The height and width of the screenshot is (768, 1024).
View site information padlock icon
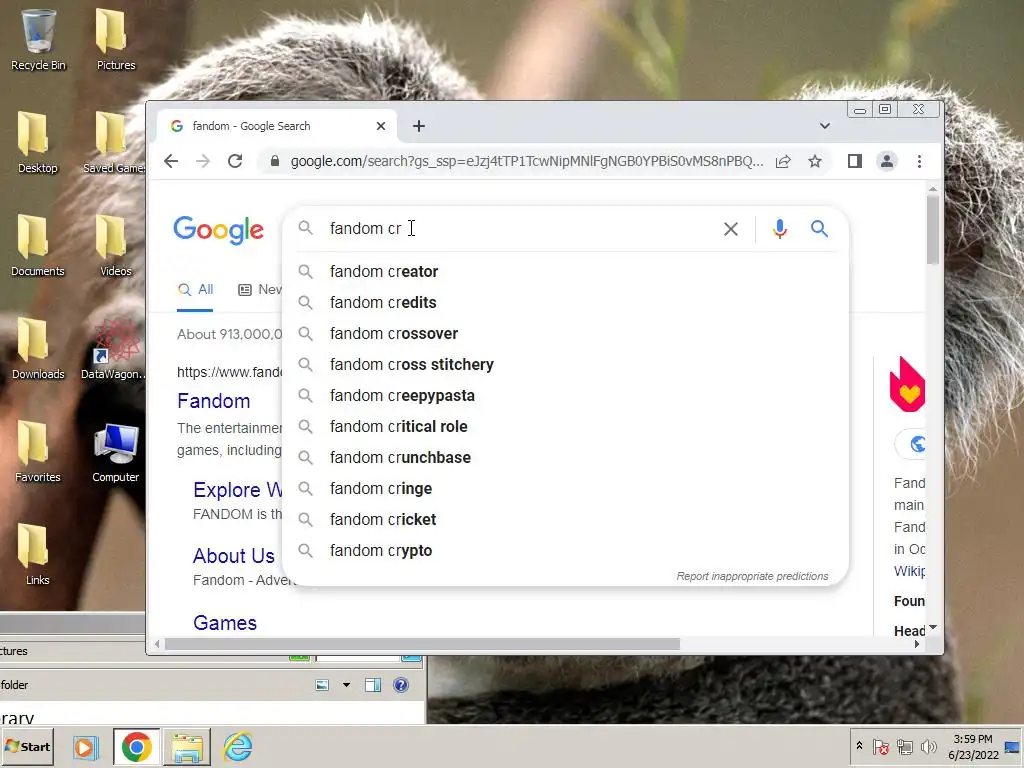point(275,161)
